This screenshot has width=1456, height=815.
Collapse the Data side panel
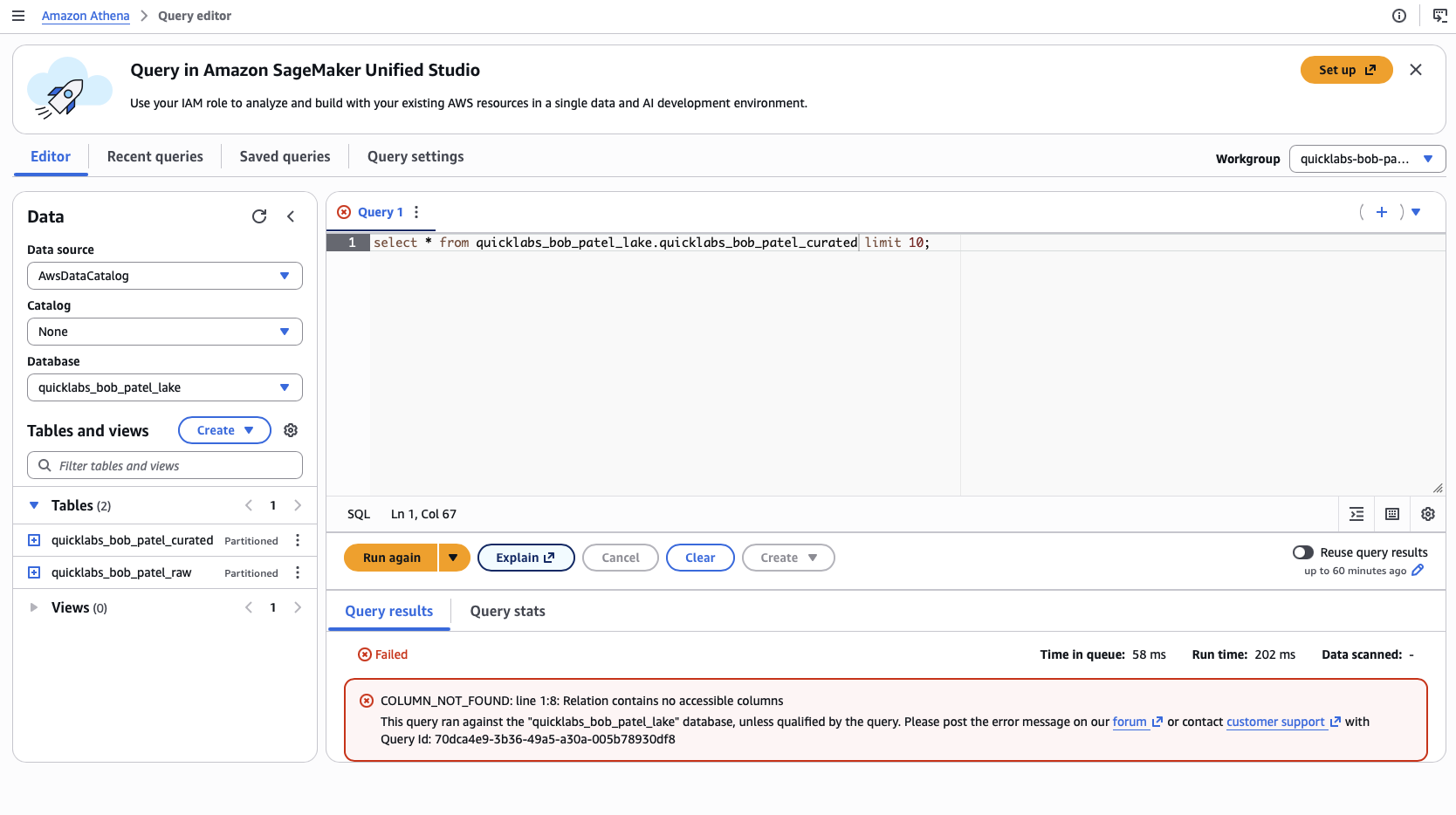point(291,216)
